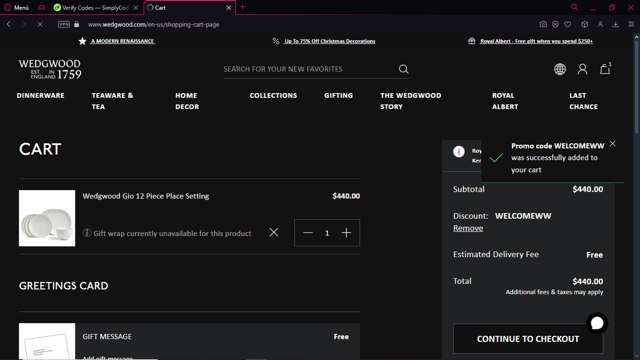This screenshot has width=640, height=360.
Task: Open the Opera Menu button
Action: (x=16, y=7)
